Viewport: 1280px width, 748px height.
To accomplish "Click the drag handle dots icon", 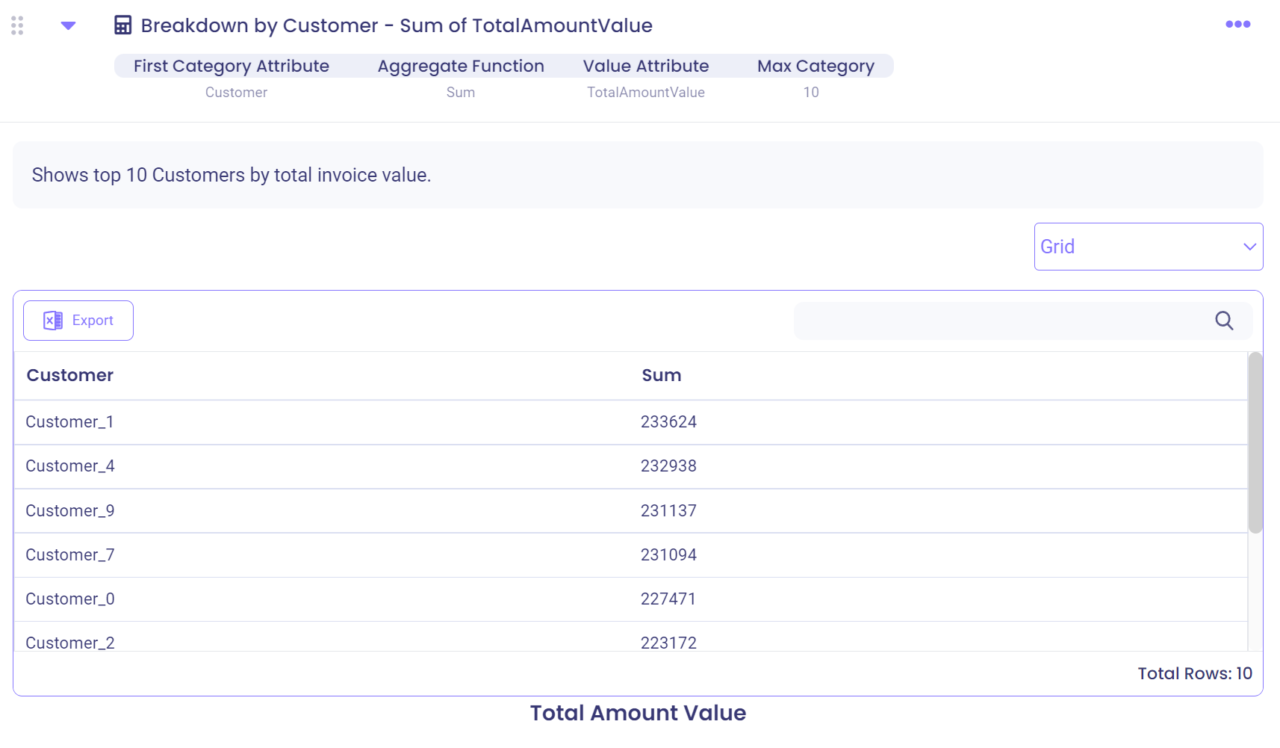I will pos(17,26).
